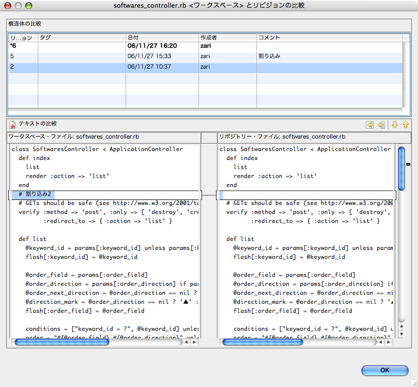Click '@direction_mark' line in right pane
The width and height of the screenshot is (418, 387).
point(313,302)
